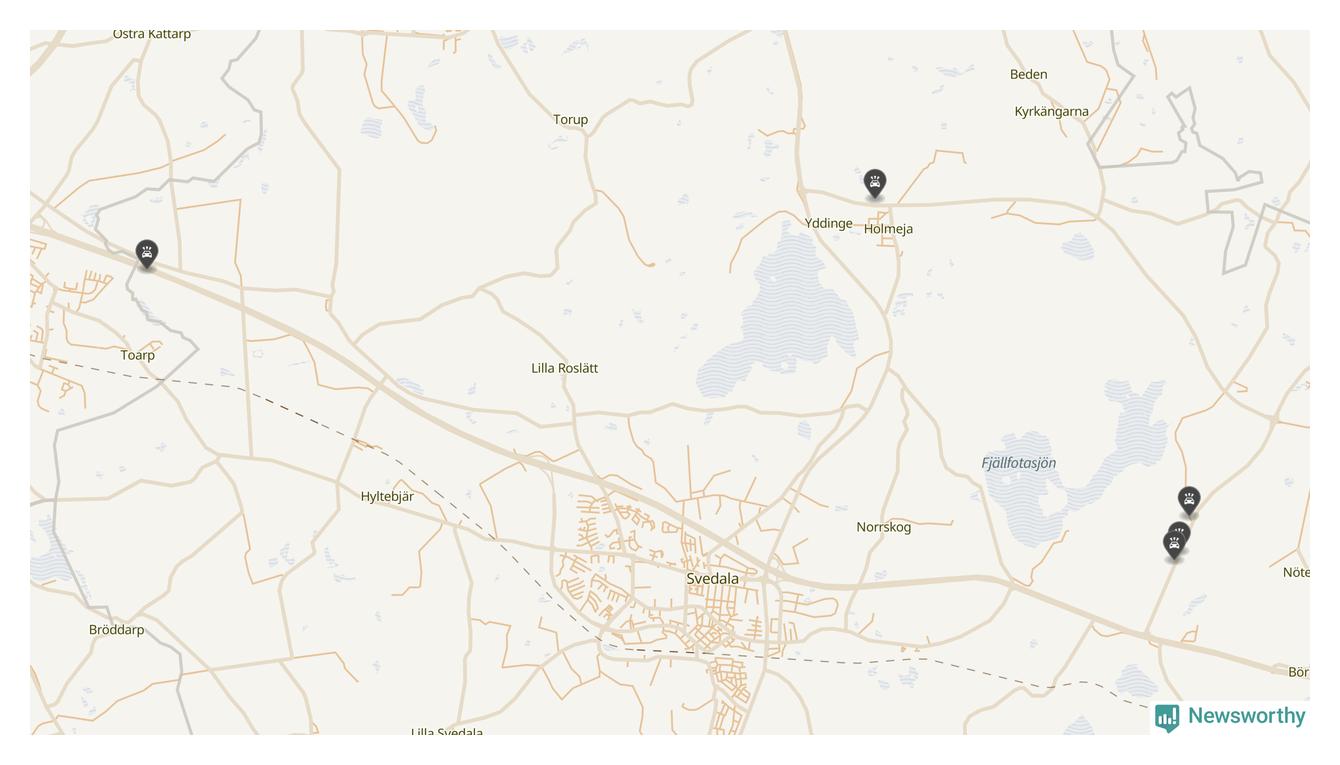Screen dimensions: 1340x765
Task: Select the Bröddarp place label
Action: (117, 630)
